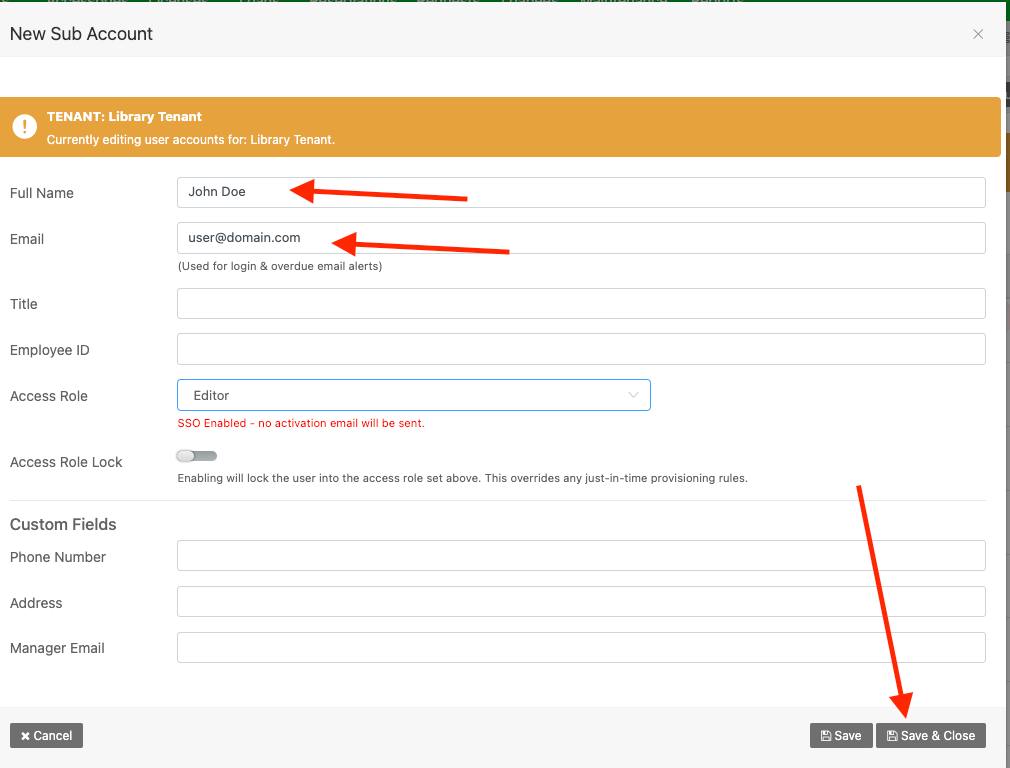Close the New Sub Account dialog
Screen dimensions: 1010x768
click(x=977, y=34)
